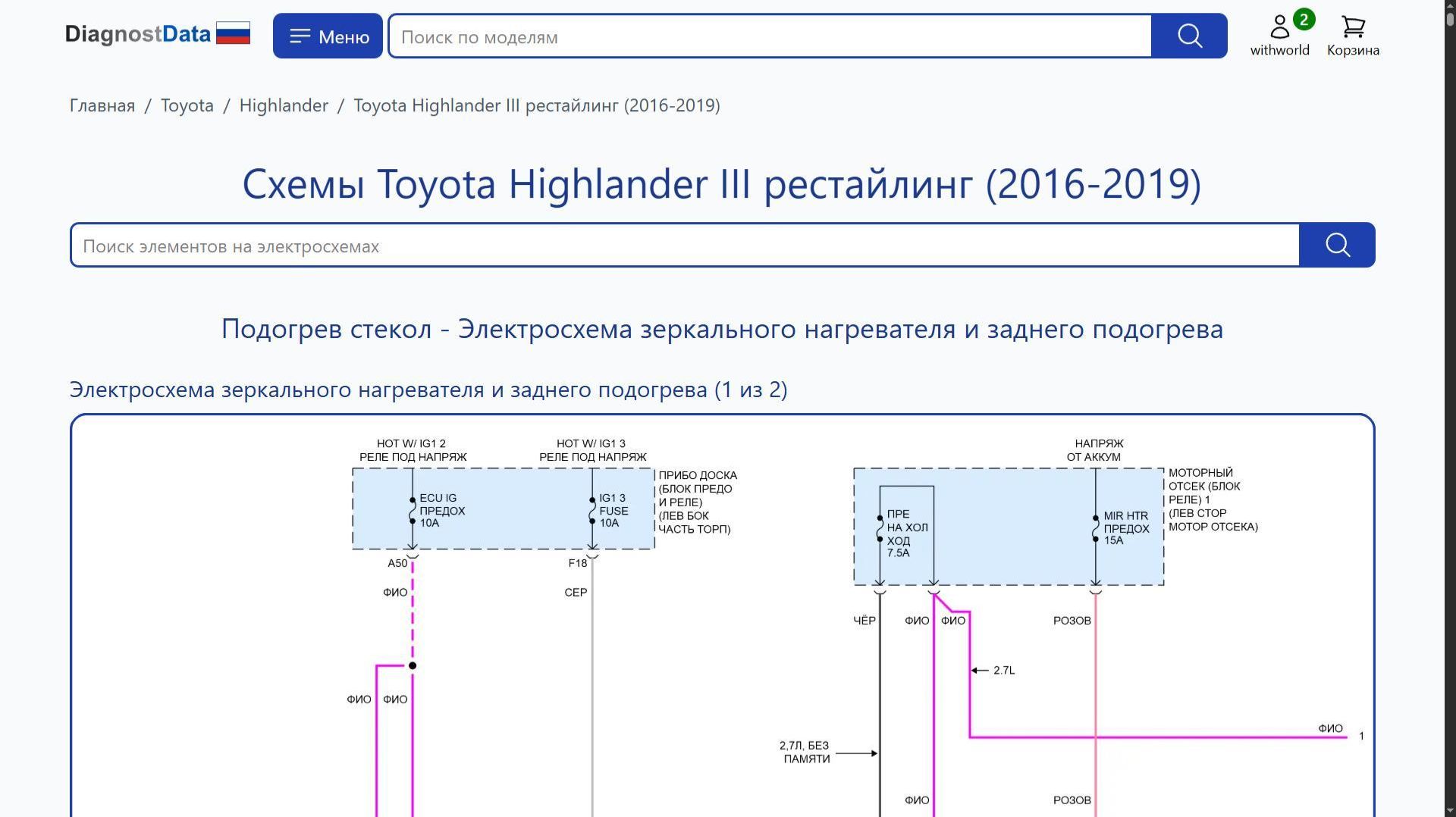Image resolution: width=1456 pixels, height=817 pixels.
Task: Click the MIR HTR ПРЕДОХ 15A fuse label
Action: click(x=1126, y=527)
